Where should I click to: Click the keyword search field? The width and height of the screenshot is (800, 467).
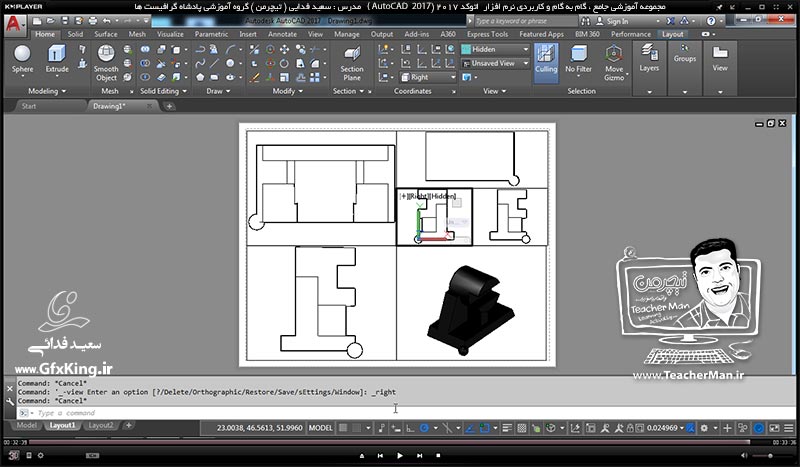526,21
